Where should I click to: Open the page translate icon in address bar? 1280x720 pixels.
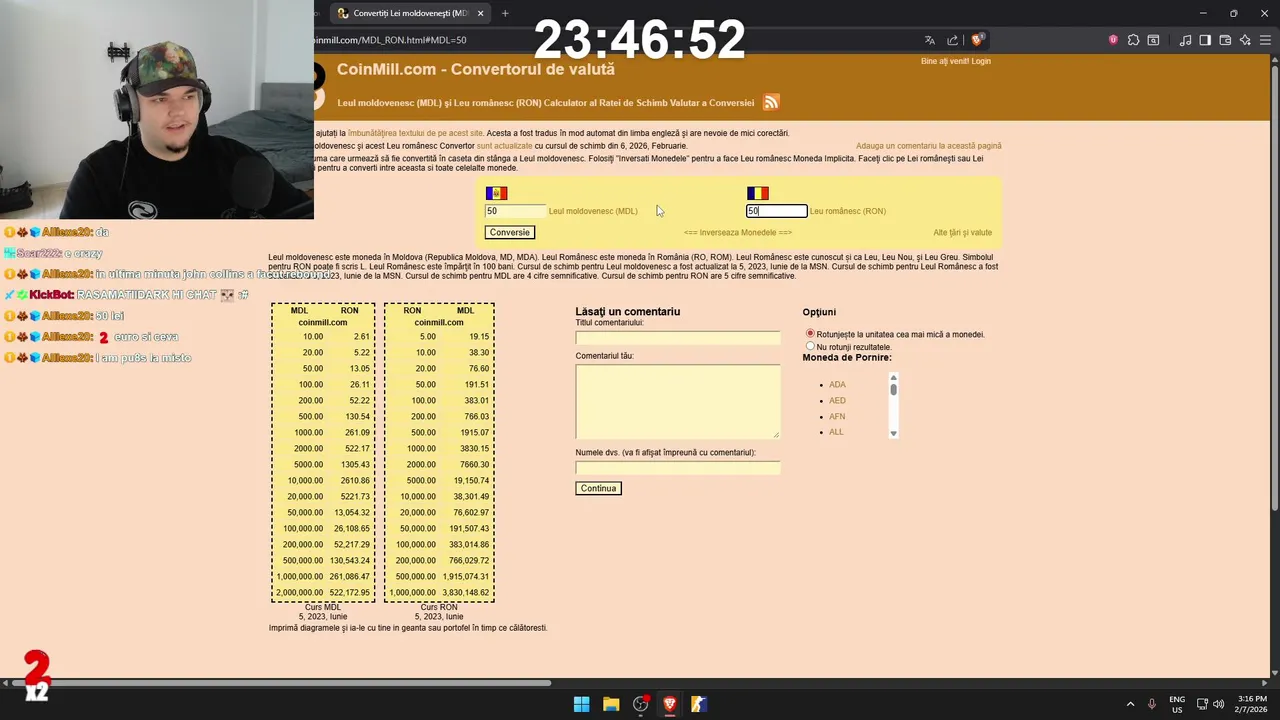[929, 40]
